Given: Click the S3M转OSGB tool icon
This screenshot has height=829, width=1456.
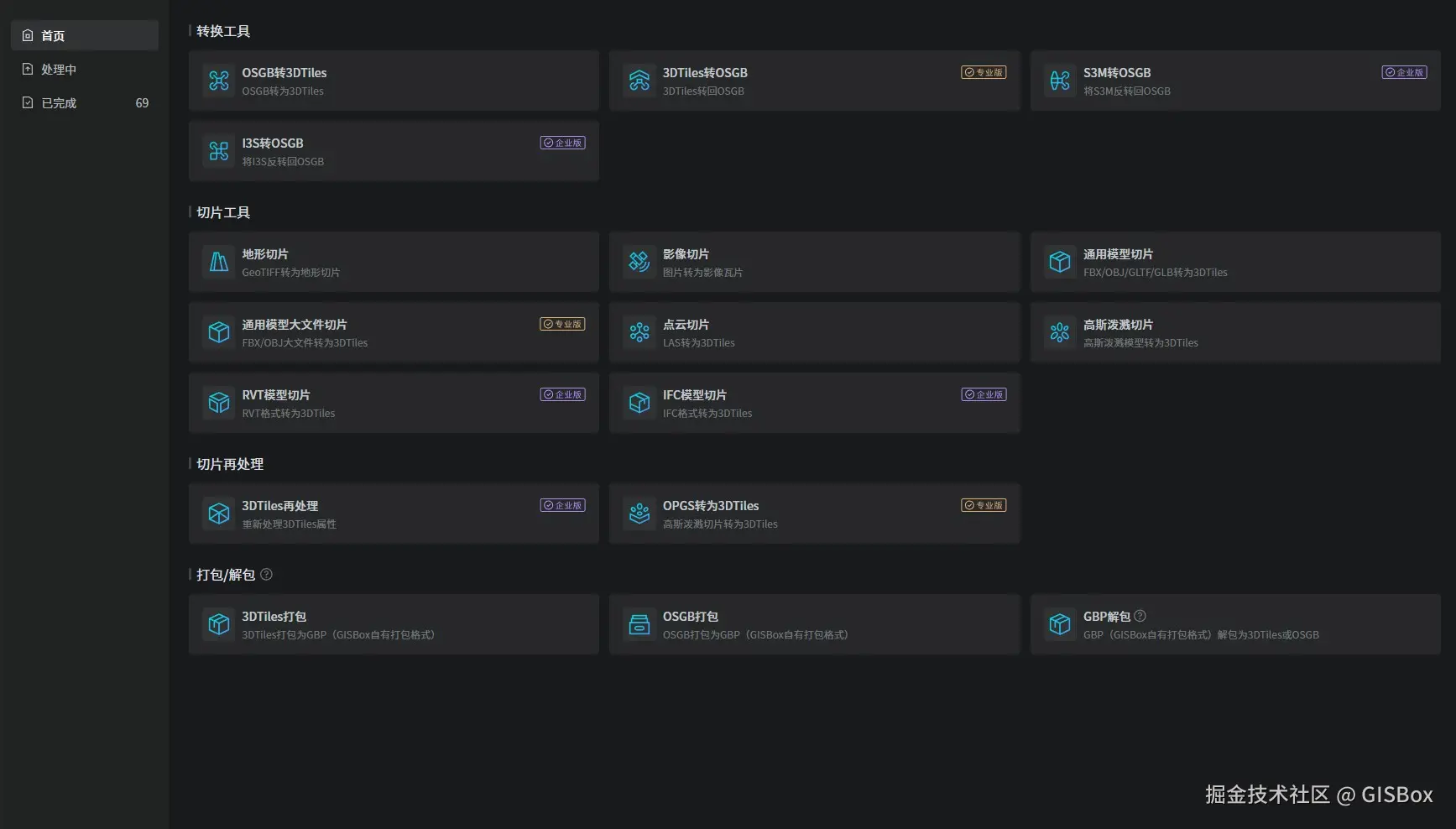Looking at the screenshot, I should [1060, 81].
